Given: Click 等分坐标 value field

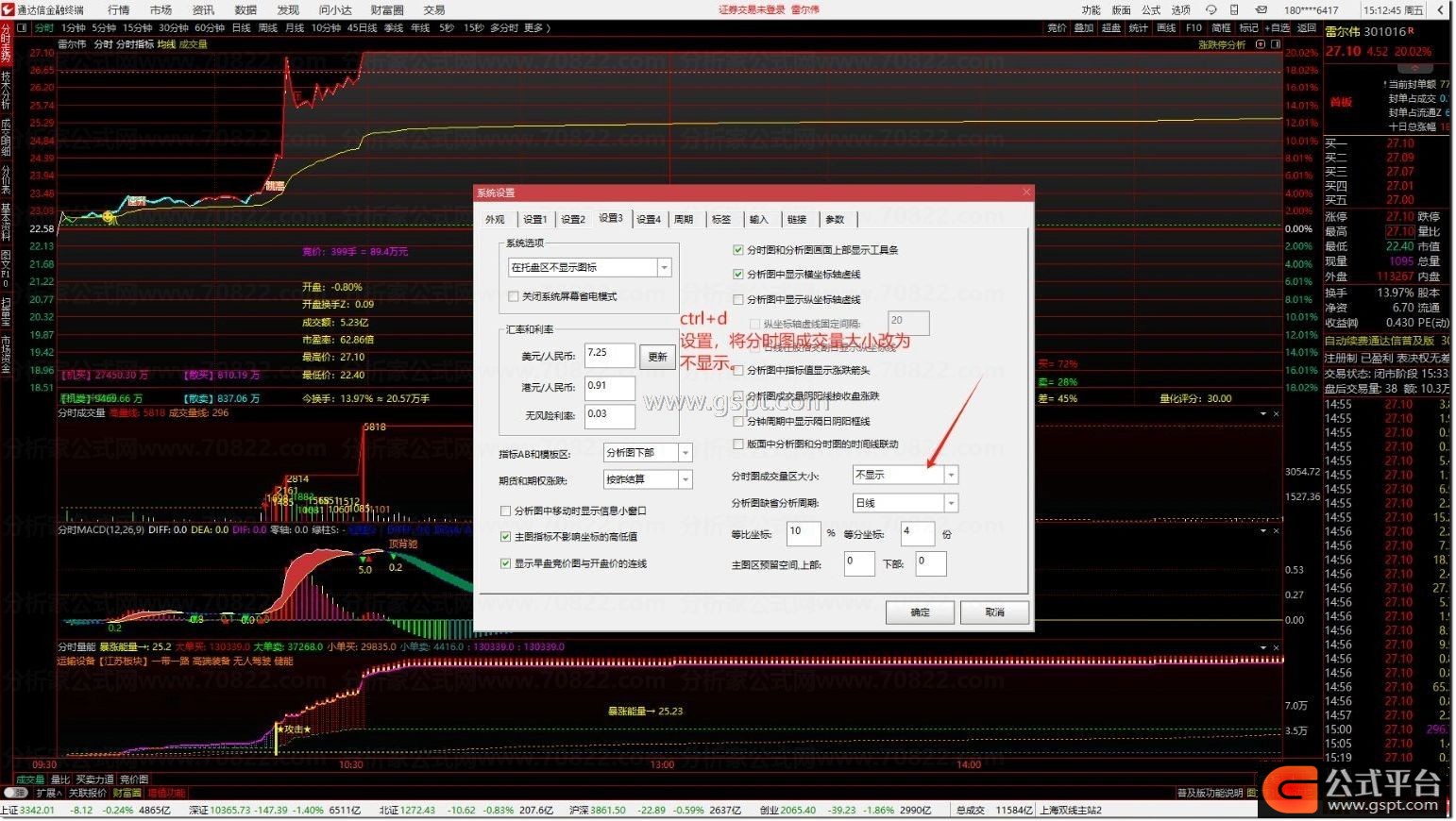Looking at the screenshot, I should coord(918,533).
